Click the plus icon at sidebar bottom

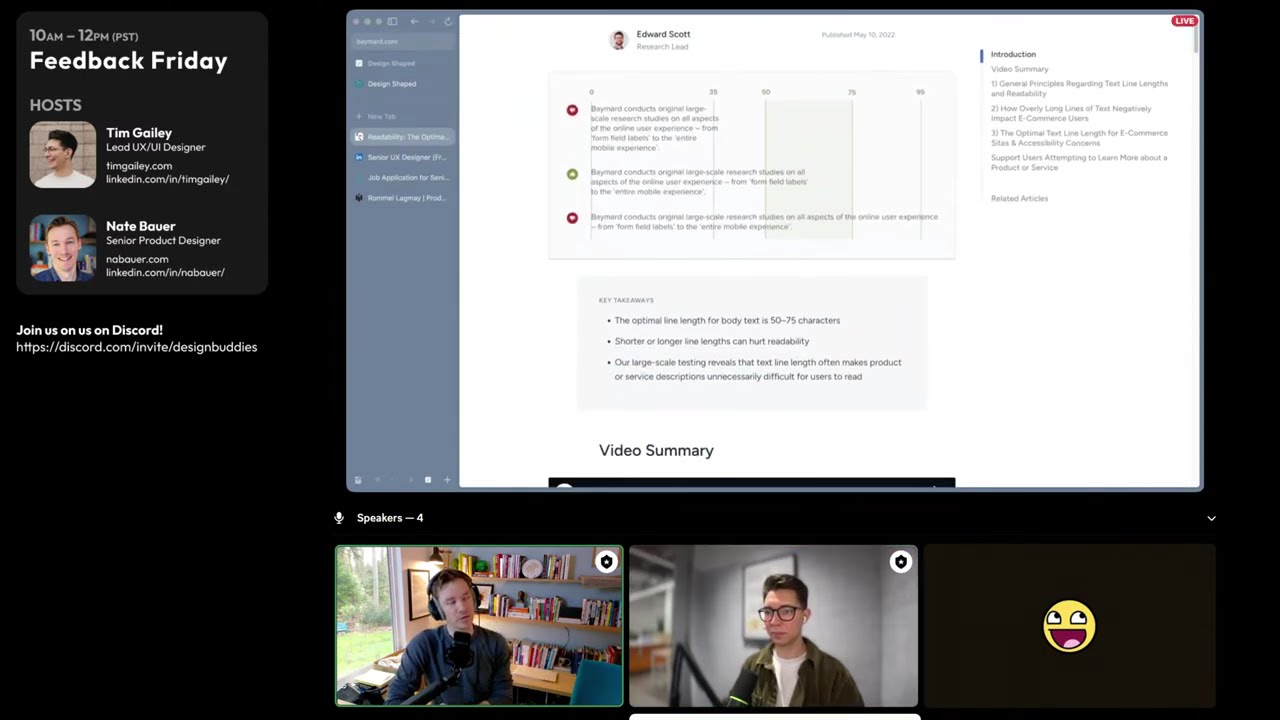point(447,480)
